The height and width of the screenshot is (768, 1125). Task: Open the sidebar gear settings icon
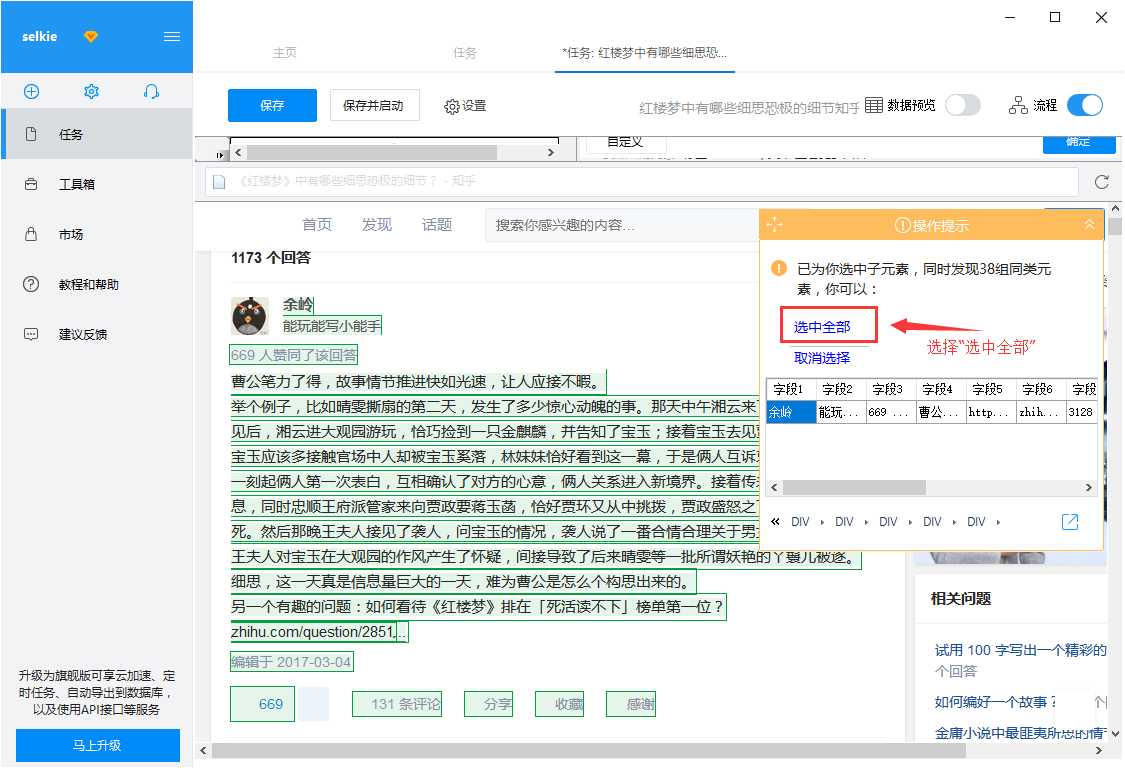pos(91,91)
